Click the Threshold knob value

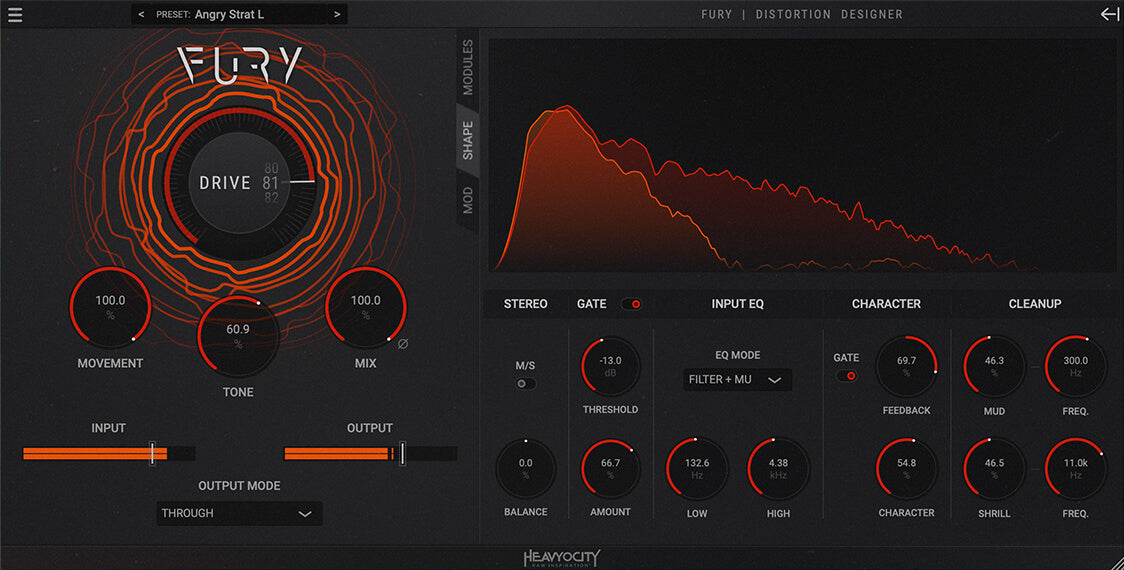tap(610, 366)
